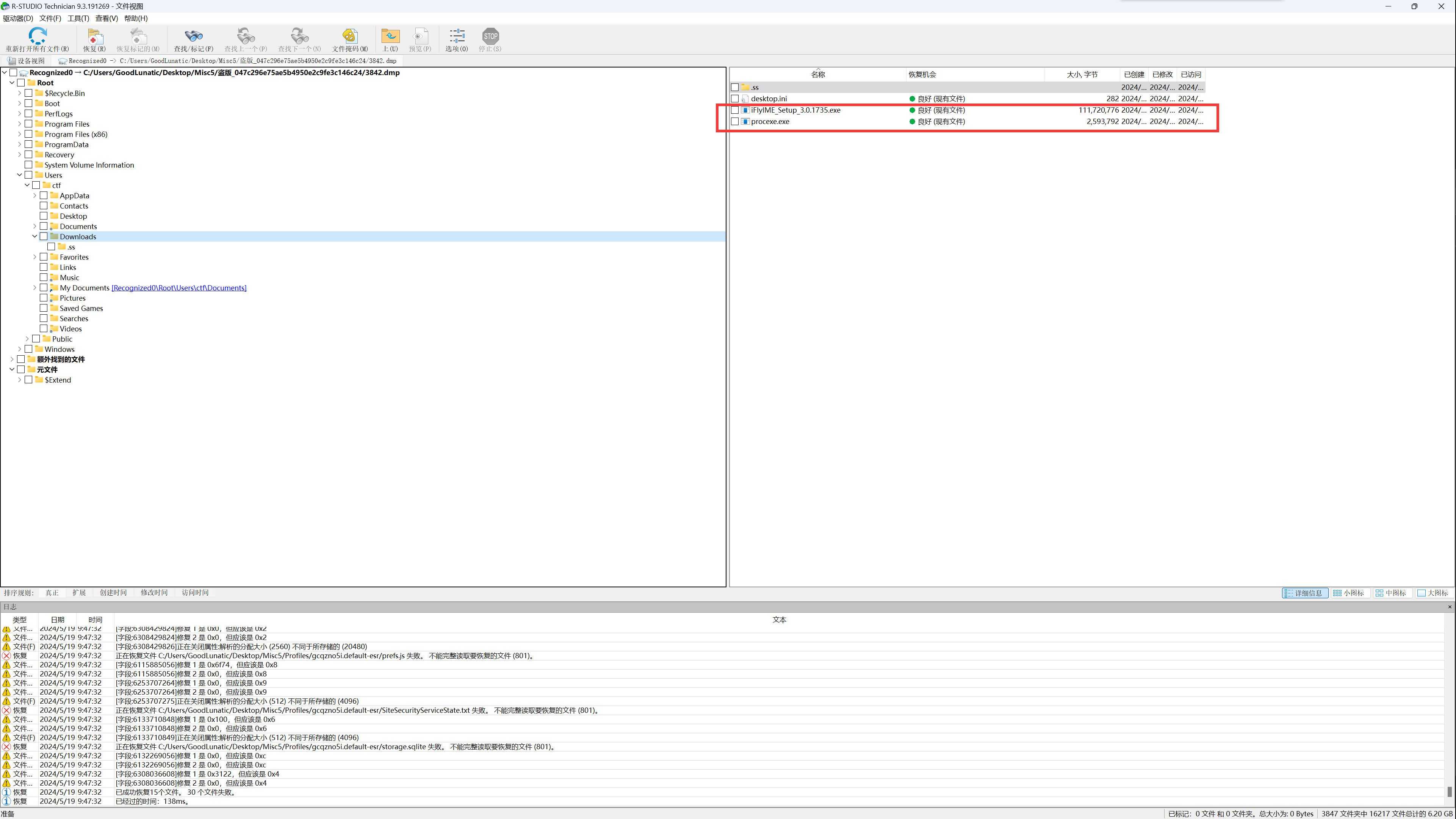Collapse the ctf tree node
This screenshot has height=819, width=1456.
coord(27,185)
